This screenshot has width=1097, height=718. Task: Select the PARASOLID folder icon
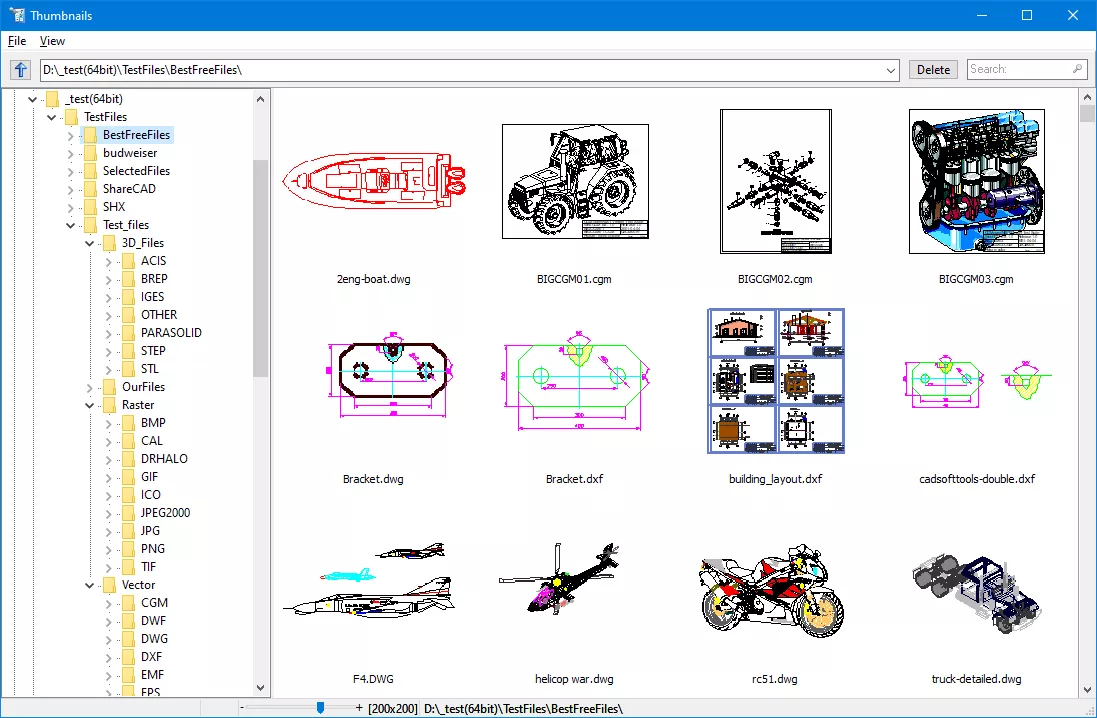coord(128,333)
